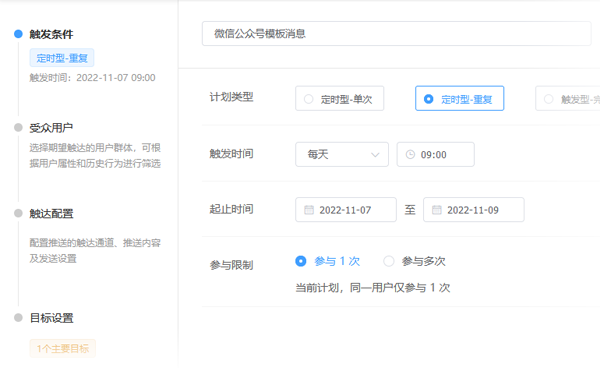Click the 参与限制 label
The width and height of the screenshot is (600, 368).
pos(231,265)
